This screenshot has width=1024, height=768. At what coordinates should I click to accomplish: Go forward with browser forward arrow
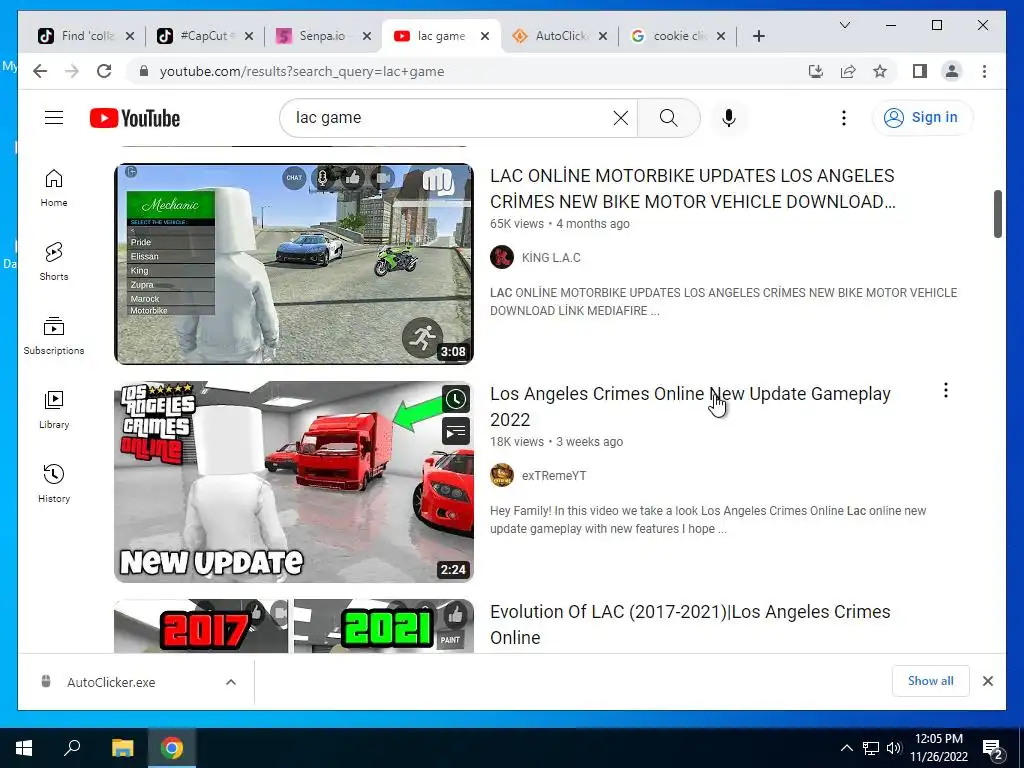72,71
